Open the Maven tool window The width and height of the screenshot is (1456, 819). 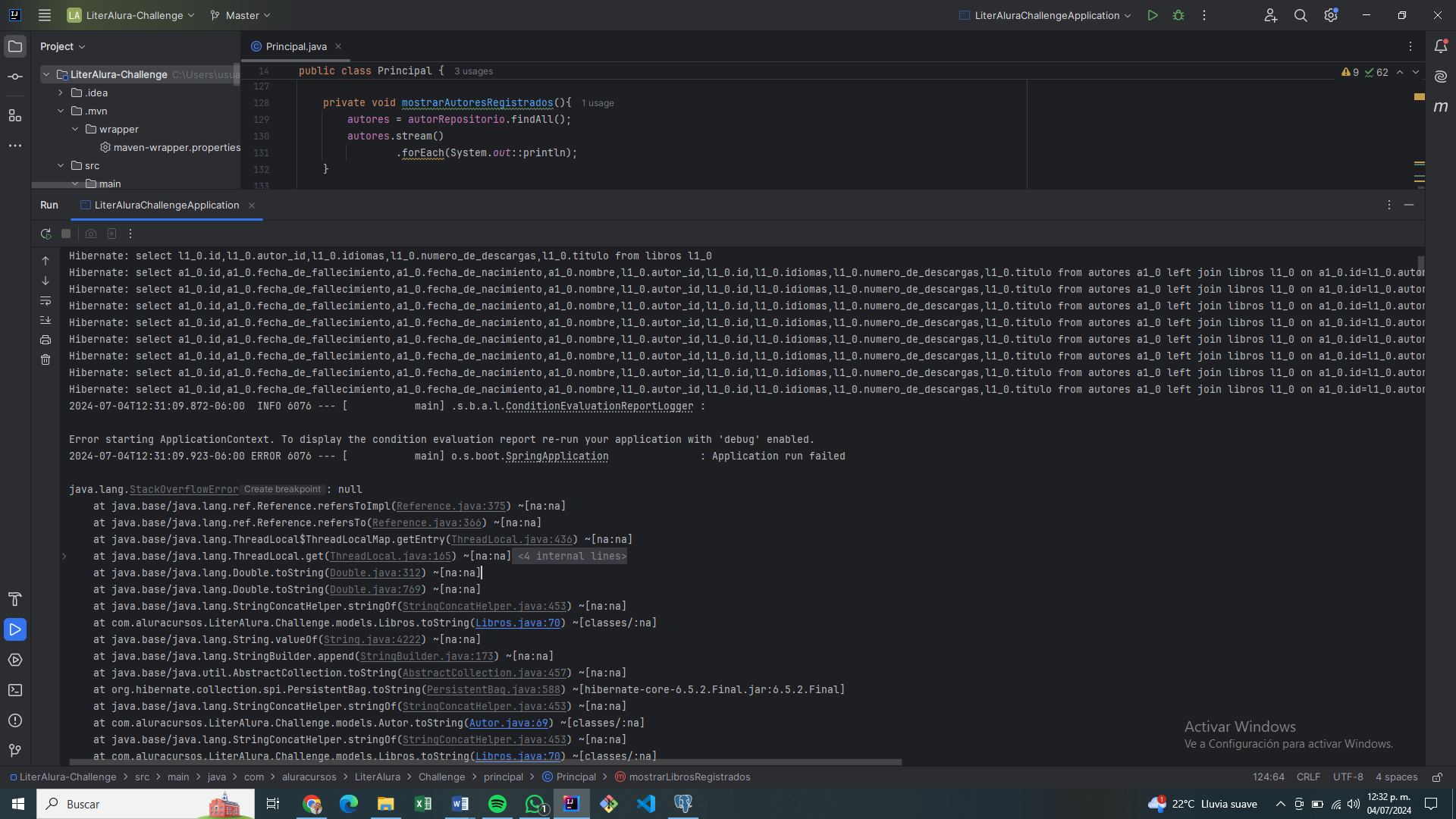(x=1441, y=107)
